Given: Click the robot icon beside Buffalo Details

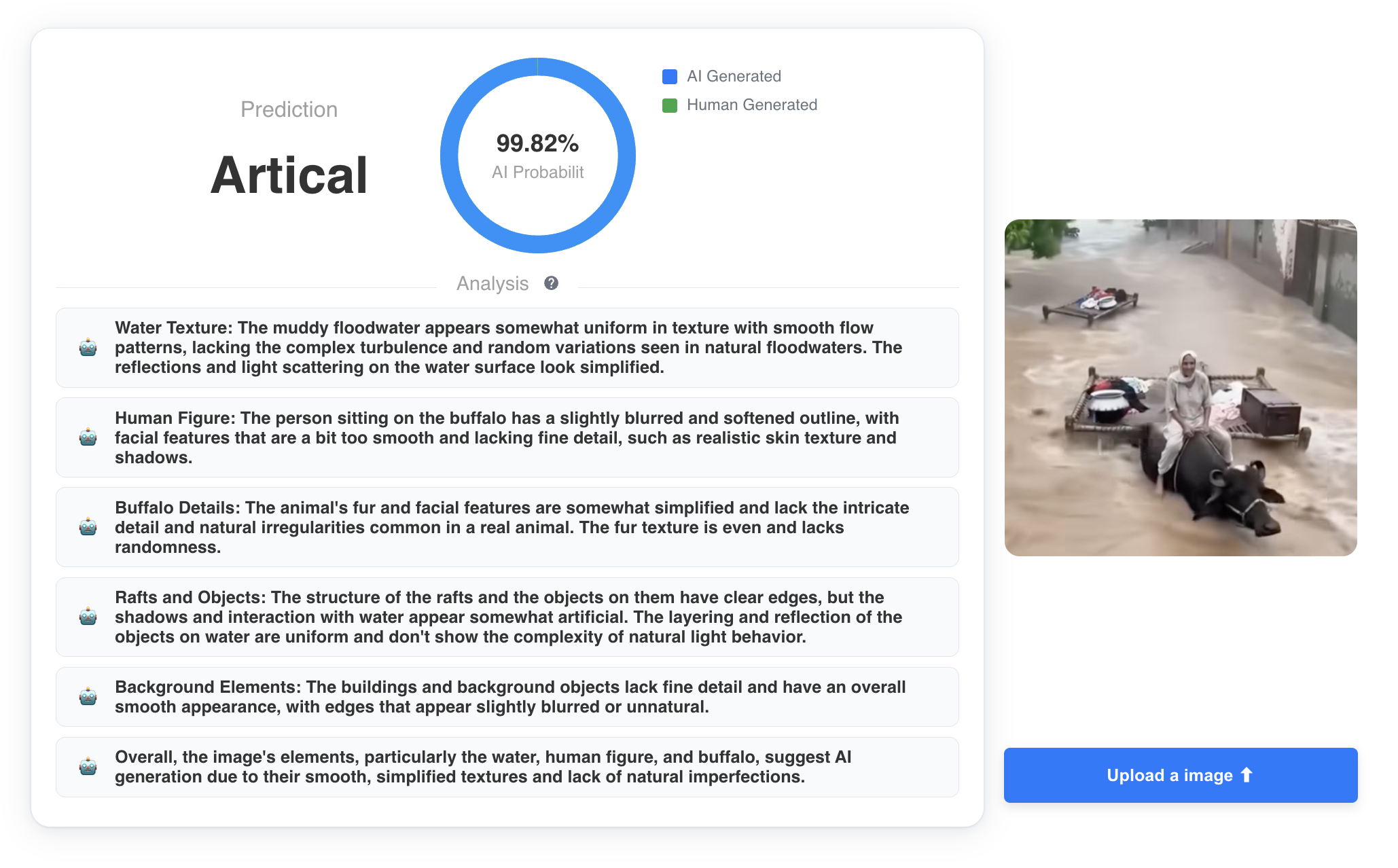Looking at the screenshot, I should tap(88, 527).
